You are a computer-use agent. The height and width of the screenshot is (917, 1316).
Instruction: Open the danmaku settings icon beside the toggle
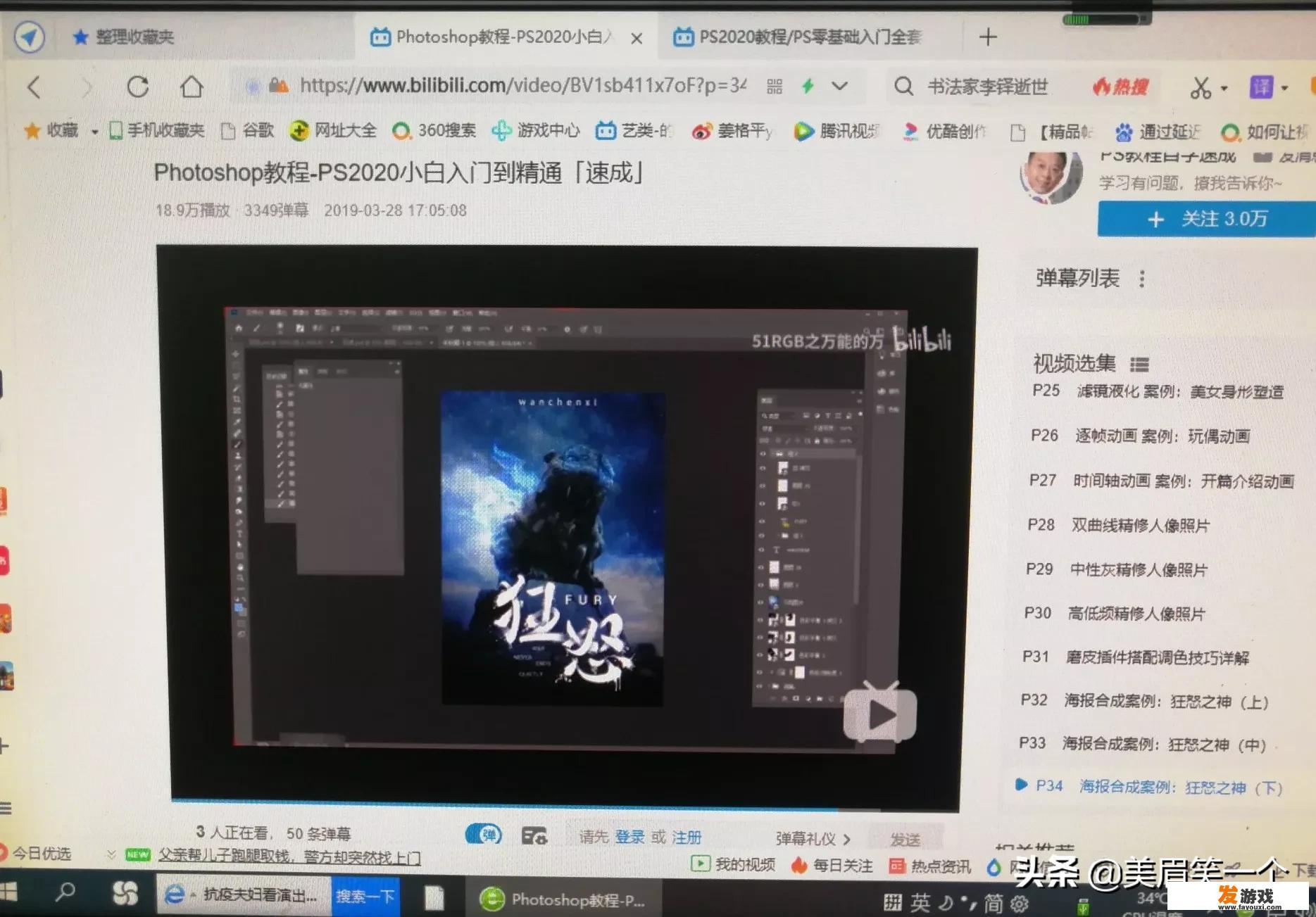click(x=534, y=835)
